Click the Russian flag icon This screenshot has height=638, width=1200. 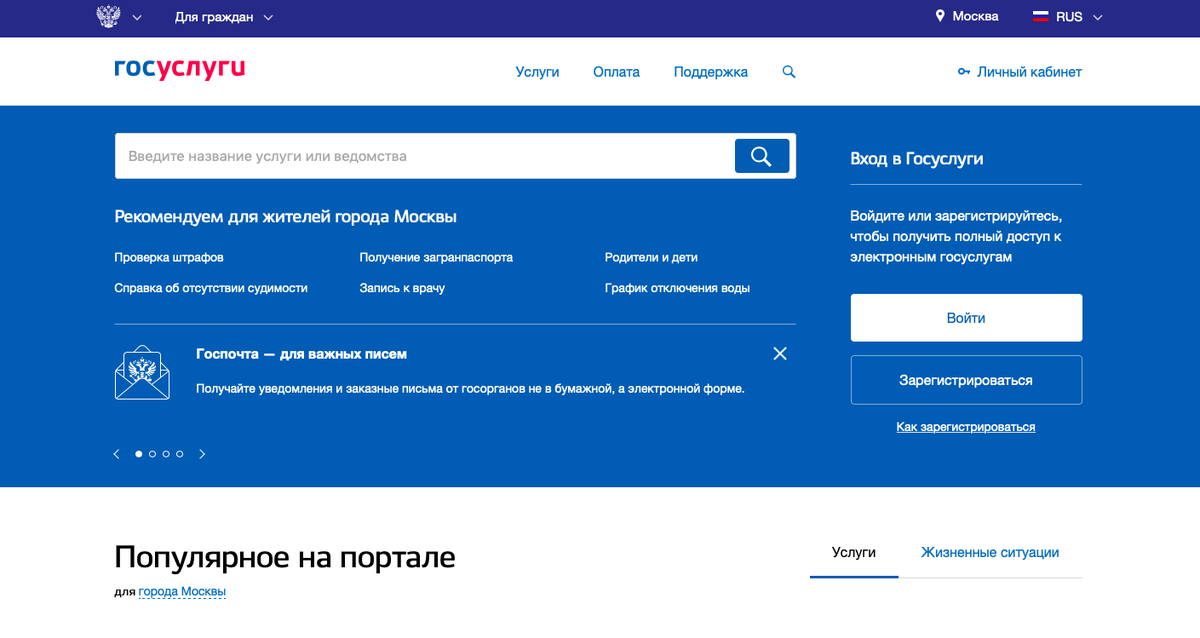(x=1040, y=17)
